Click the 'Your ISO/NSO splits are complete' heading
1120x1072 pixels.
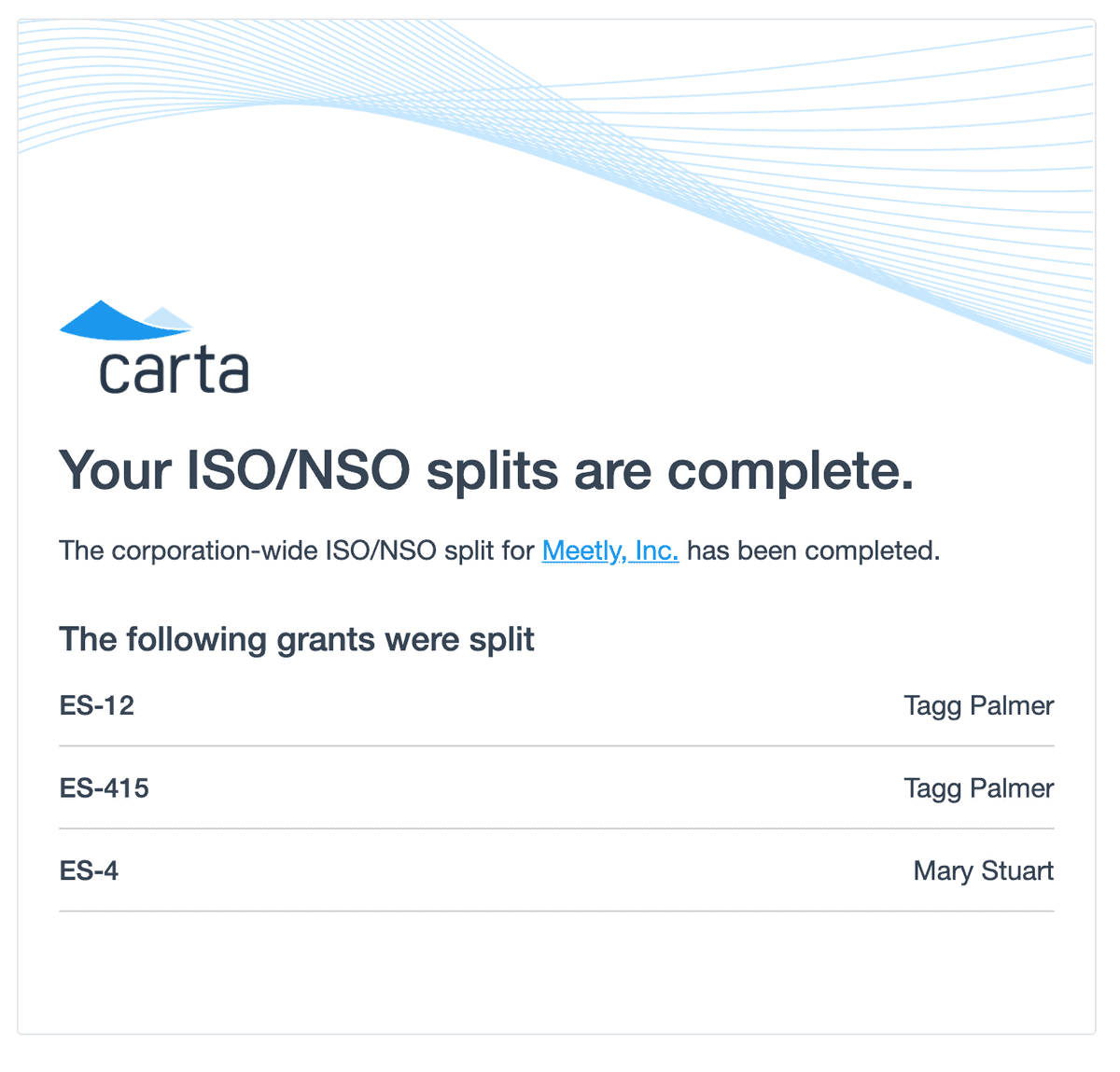[485, 470]
